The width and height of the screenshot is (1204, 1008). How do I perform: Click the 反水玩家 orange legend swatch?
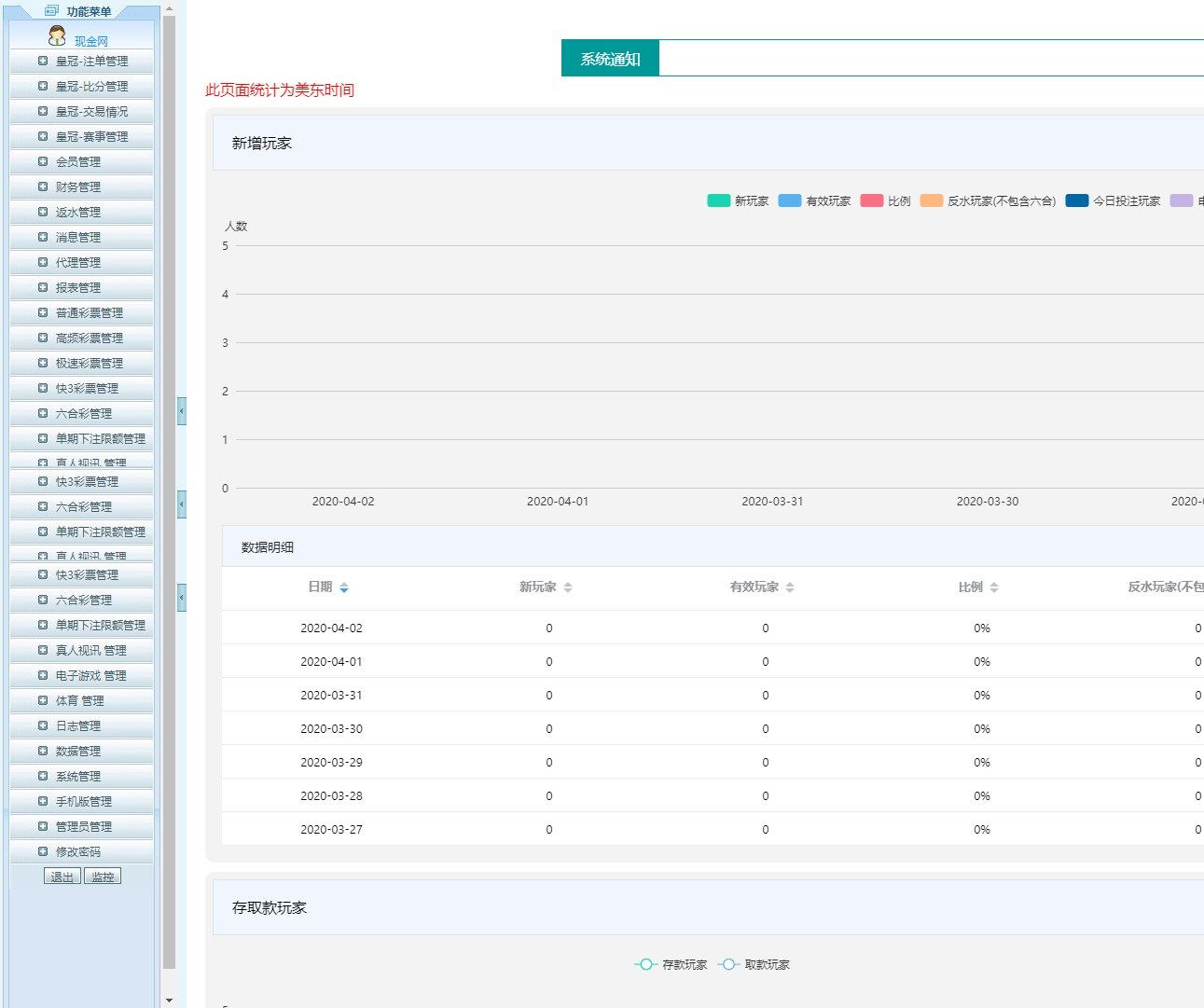931,200
